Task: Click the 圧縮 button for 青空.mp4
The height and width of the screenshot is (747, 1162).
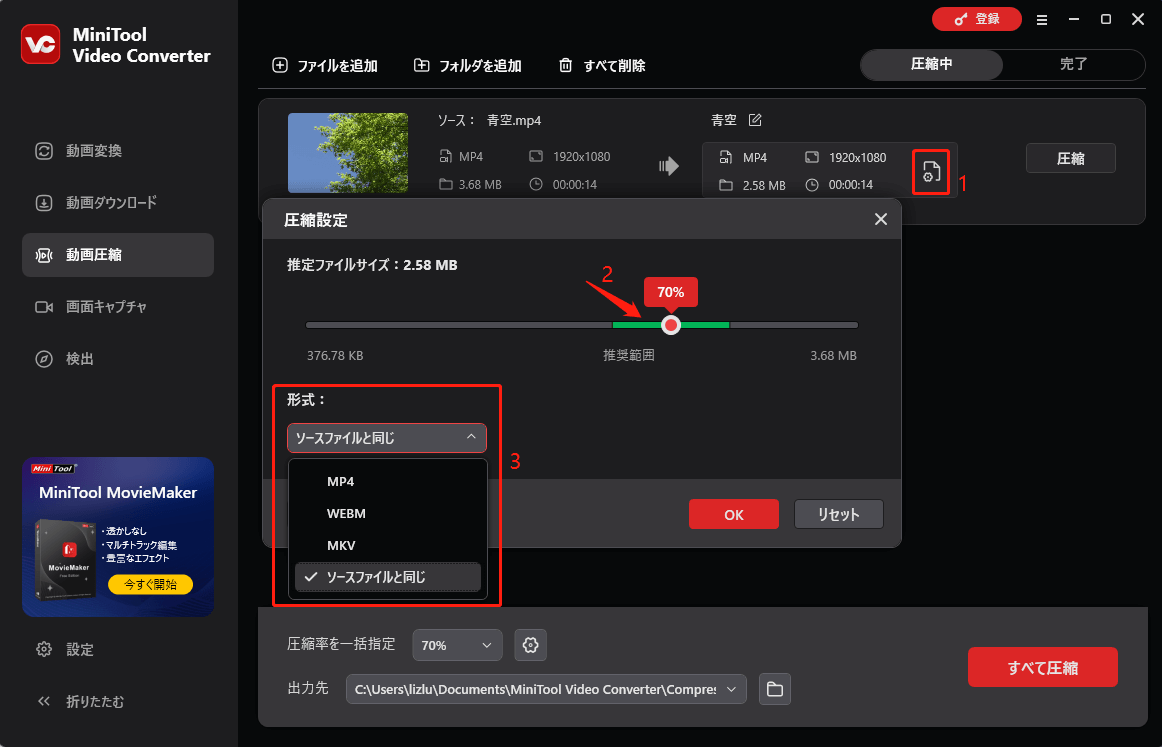Action: pos(1070,158)
